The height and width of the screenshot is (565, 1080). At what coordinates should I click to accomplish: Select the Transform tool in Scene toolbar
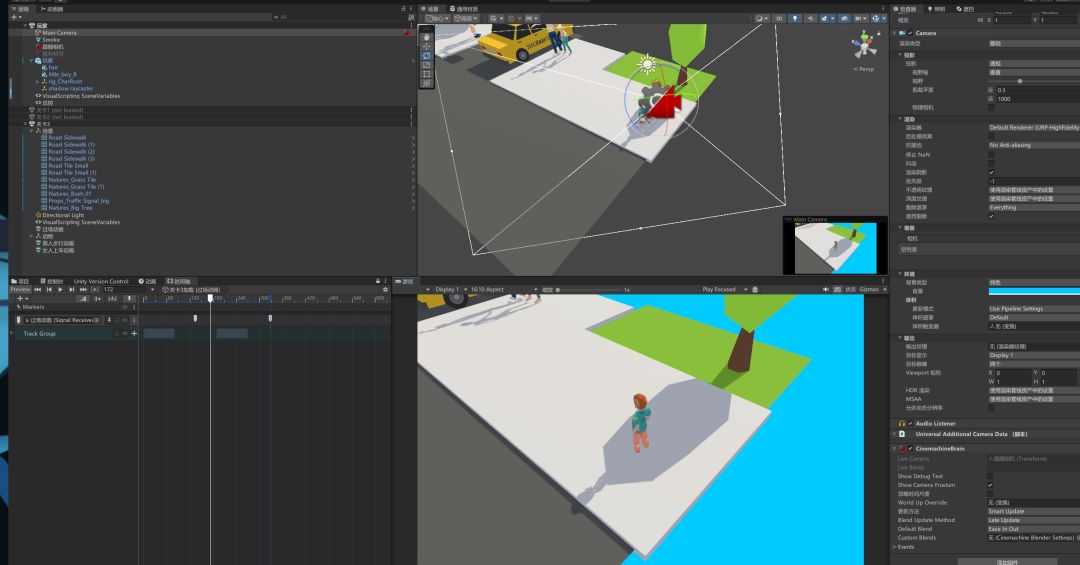[x=426, y=83]
